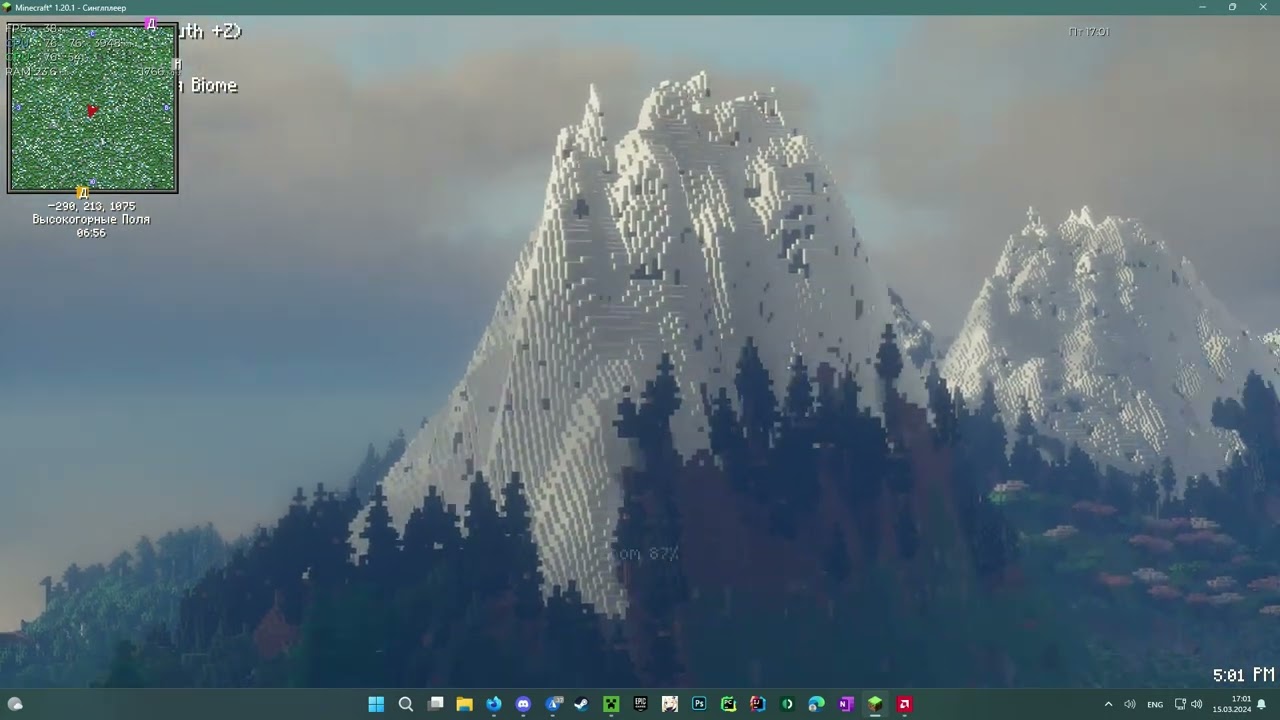Screen dimensions: 1280x720
Task: Open Steam from the taskbar
Action: [x=582, y=704]
